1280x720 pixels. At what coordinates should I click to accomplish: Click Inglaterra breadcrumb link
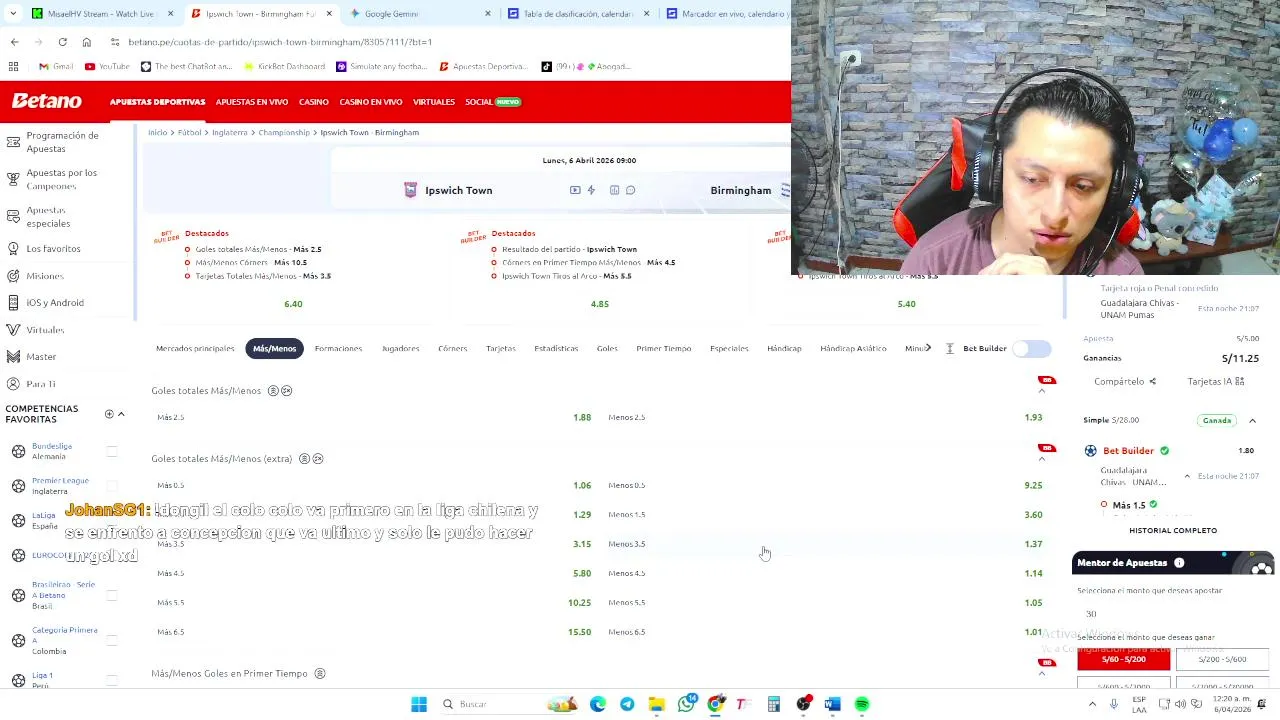coord(229,132)
